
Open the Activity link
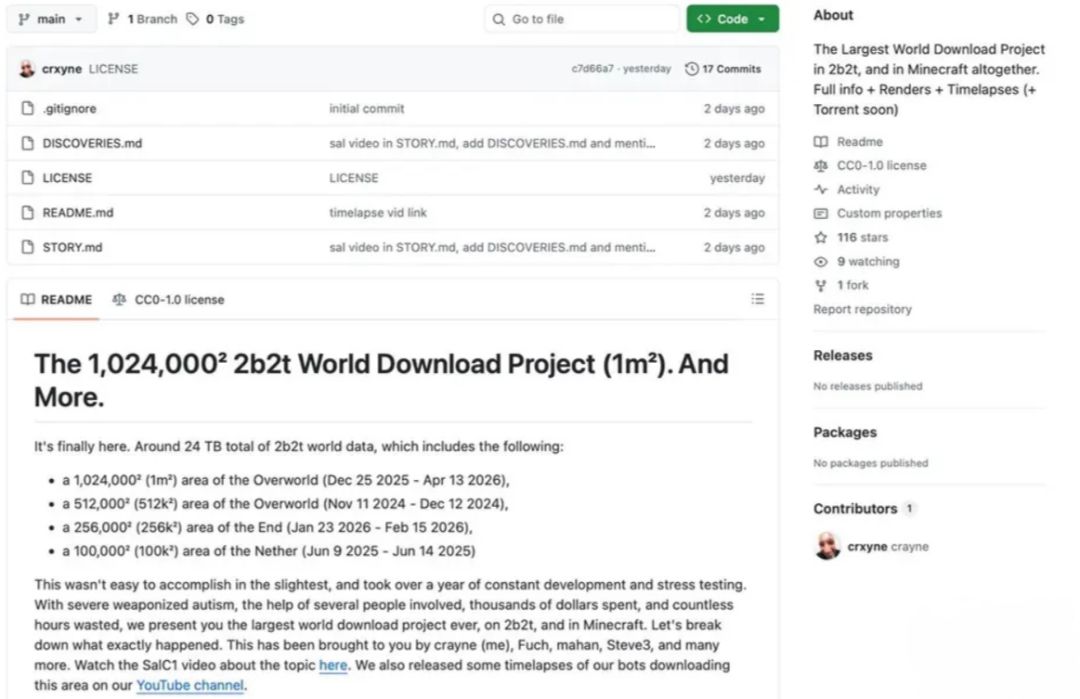(858, 189)
